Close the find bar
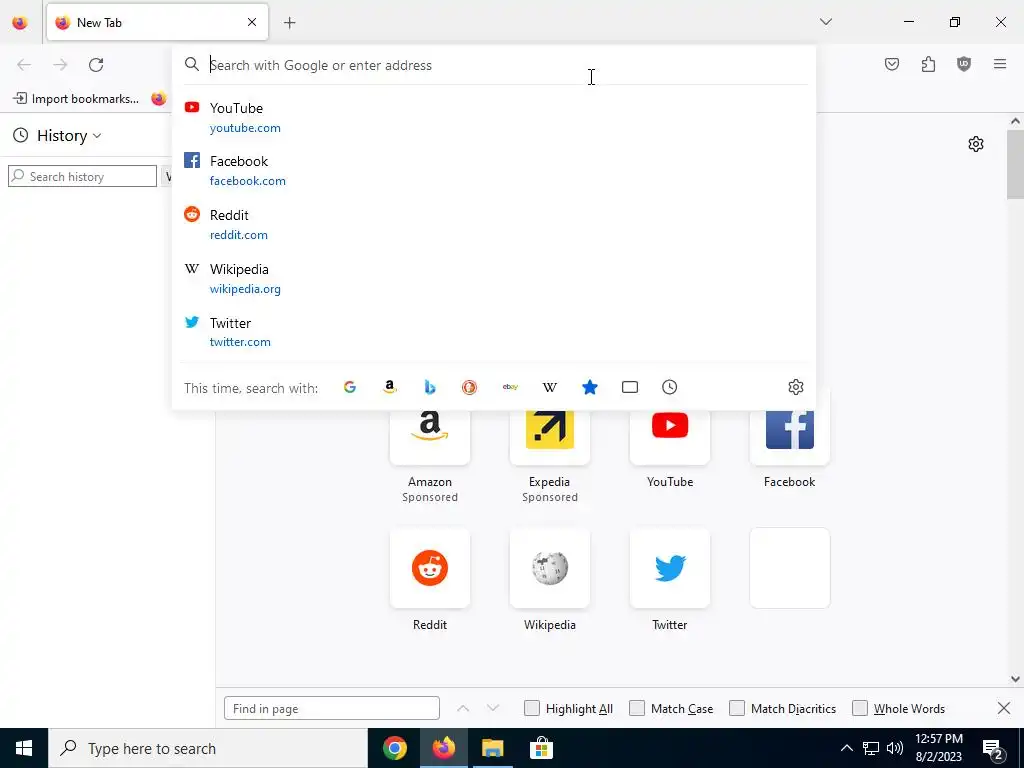The height and width of the screenshot is (768, 1024). point(1004,709)
